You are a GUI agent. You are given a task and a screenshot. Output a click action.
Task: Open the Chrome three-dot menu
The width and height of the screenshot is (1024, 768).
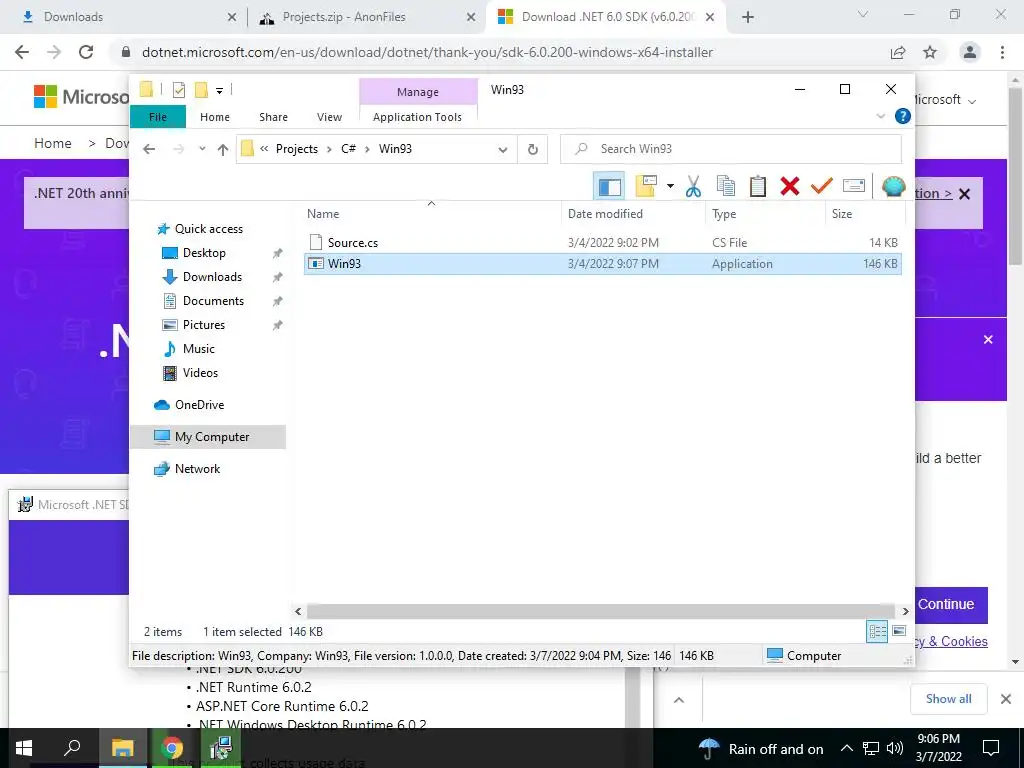[x=1002, y=52]
